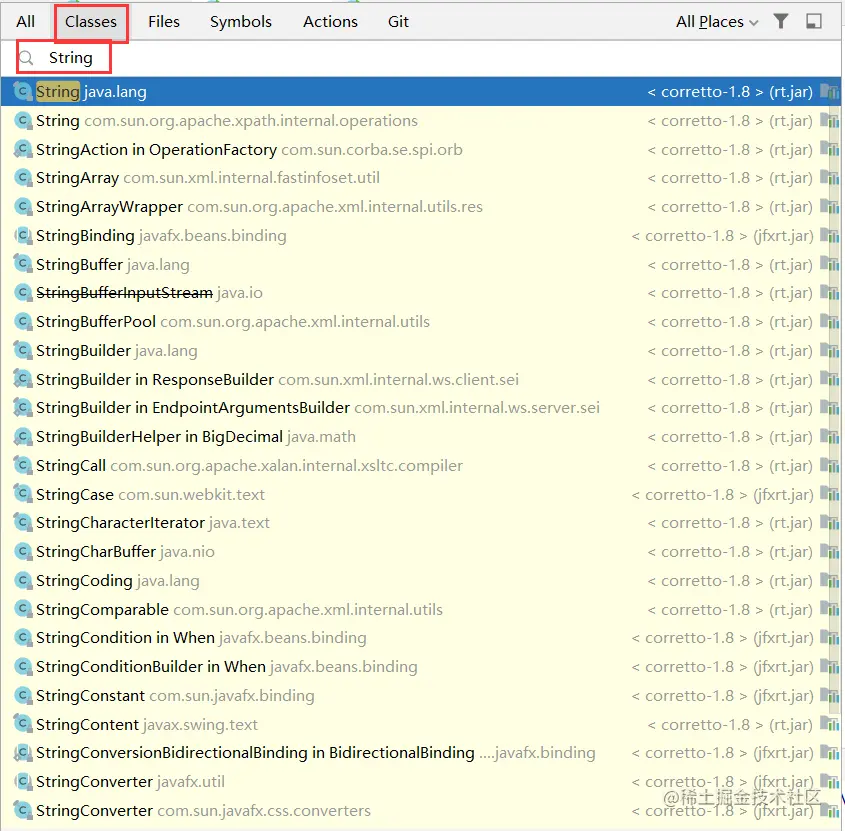Open StringContent javax.swing.text
This screenshot has width=845, height=831.
tap(420, 725)
